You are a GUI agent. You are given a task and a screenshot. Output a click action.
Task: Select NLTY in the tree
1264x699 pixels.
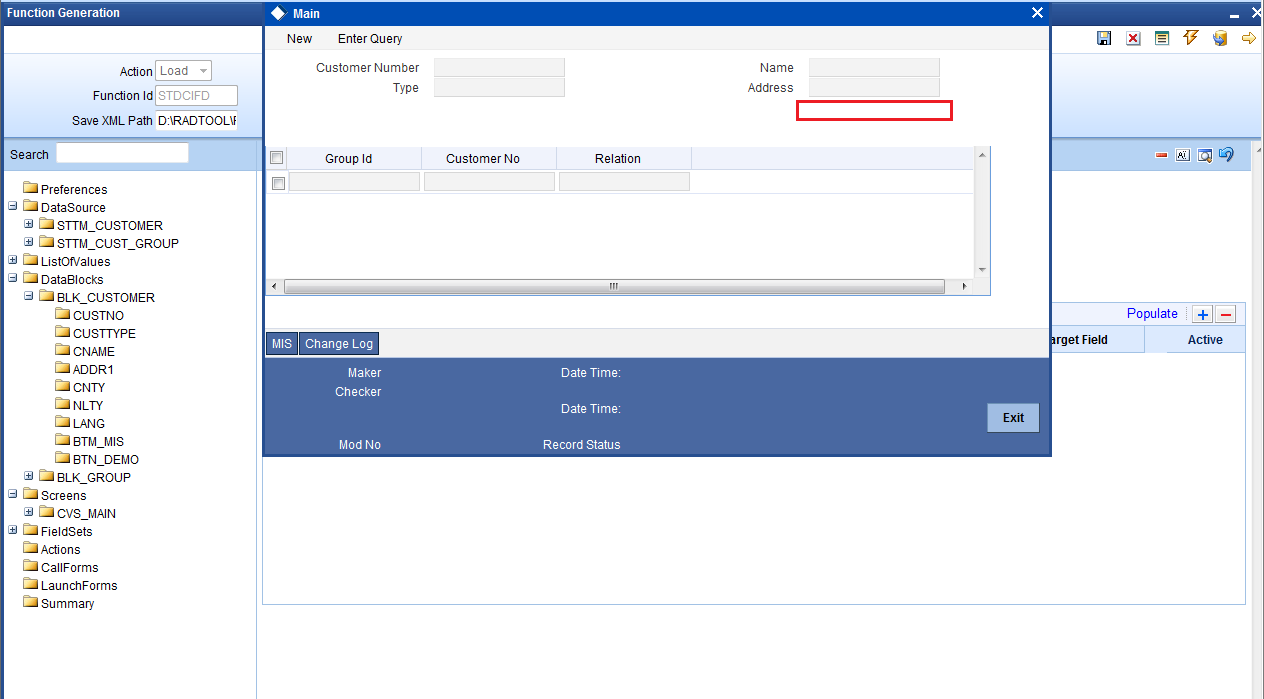88,406
